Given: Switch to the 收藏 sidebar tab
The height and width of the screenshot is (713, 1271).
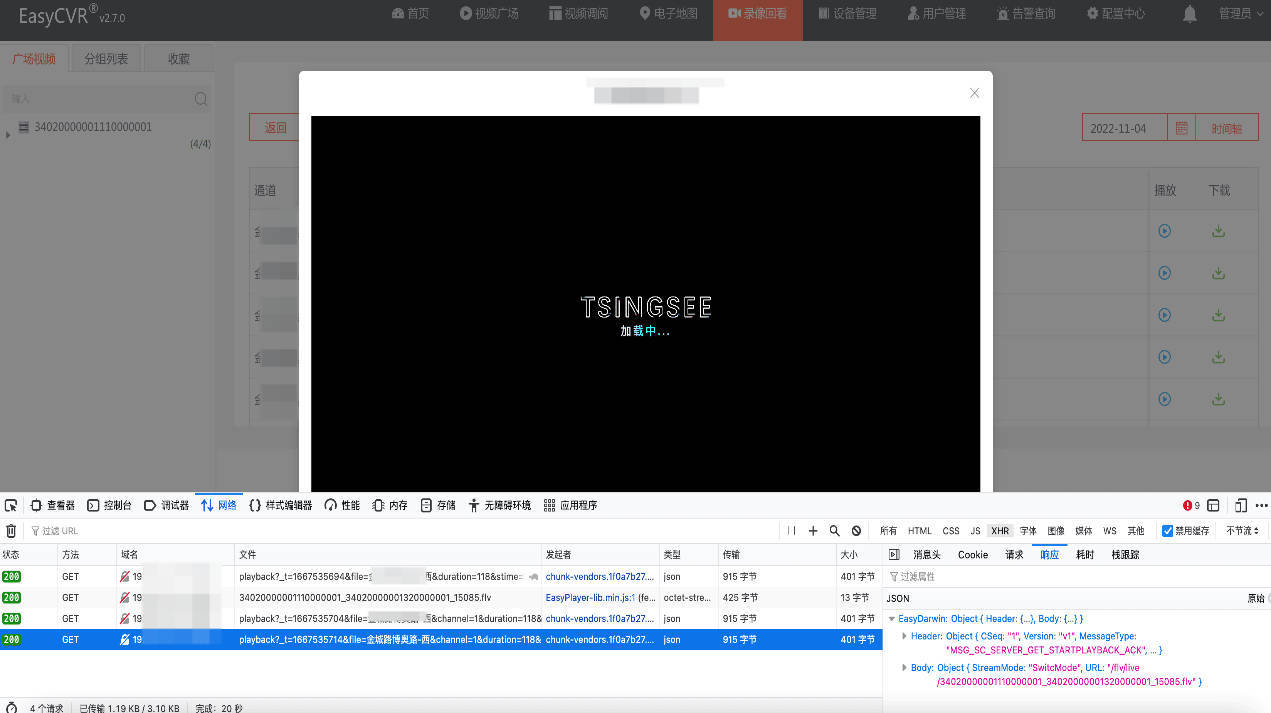Looking at the screenshot, I should (179, 59).
